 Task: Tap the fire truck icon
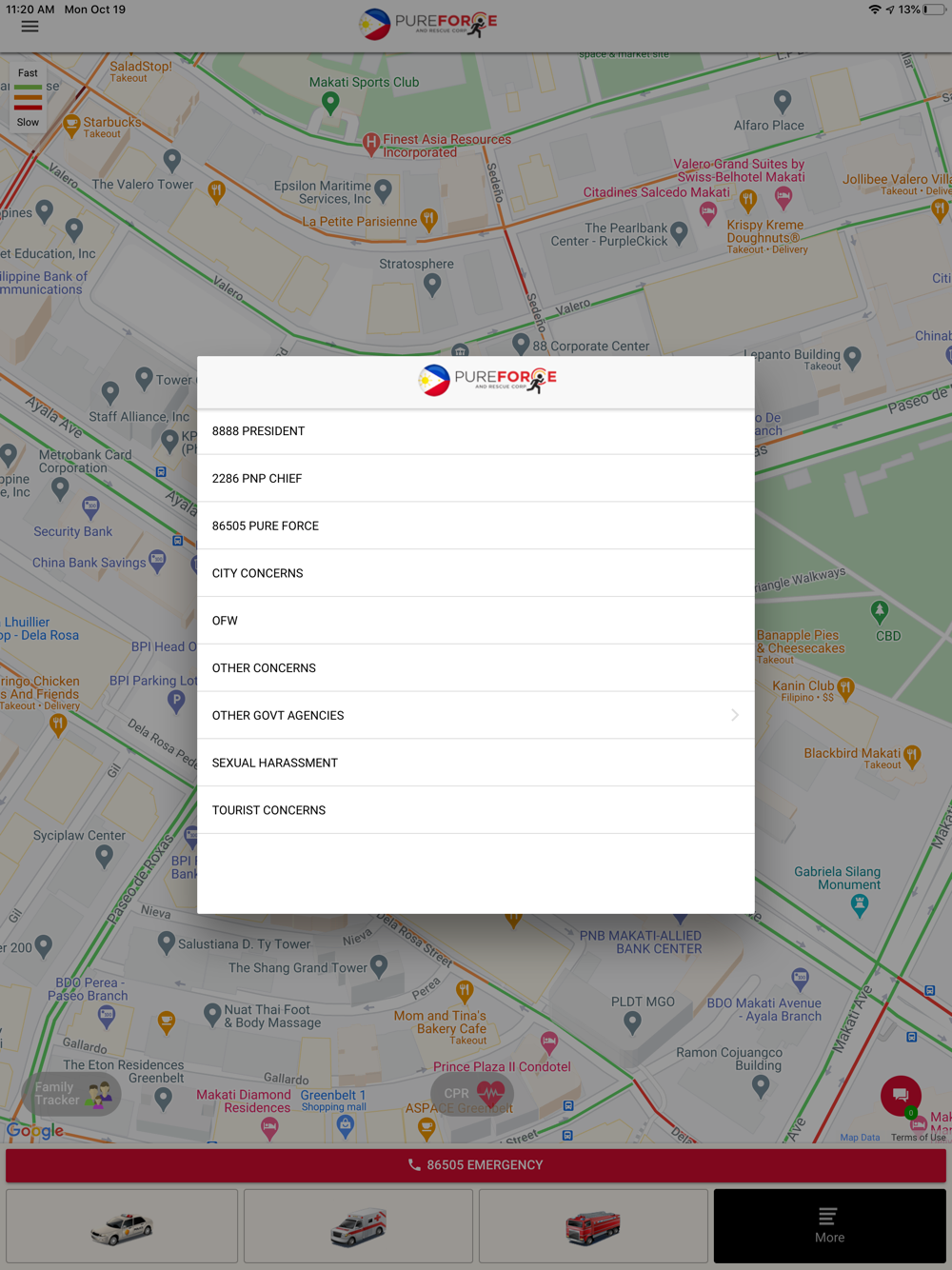593,1226
